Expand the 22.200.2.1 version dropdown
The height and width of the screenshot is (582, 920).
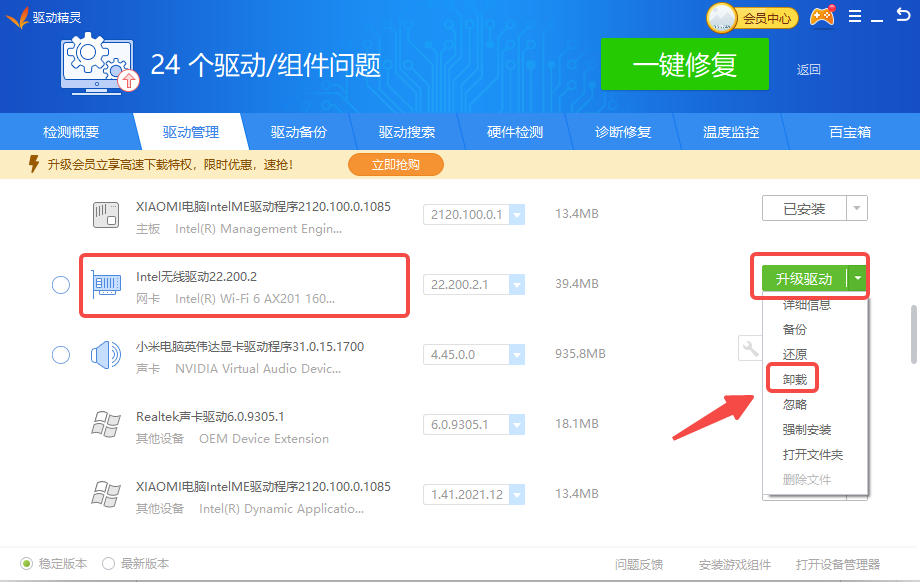click(516, 285)
